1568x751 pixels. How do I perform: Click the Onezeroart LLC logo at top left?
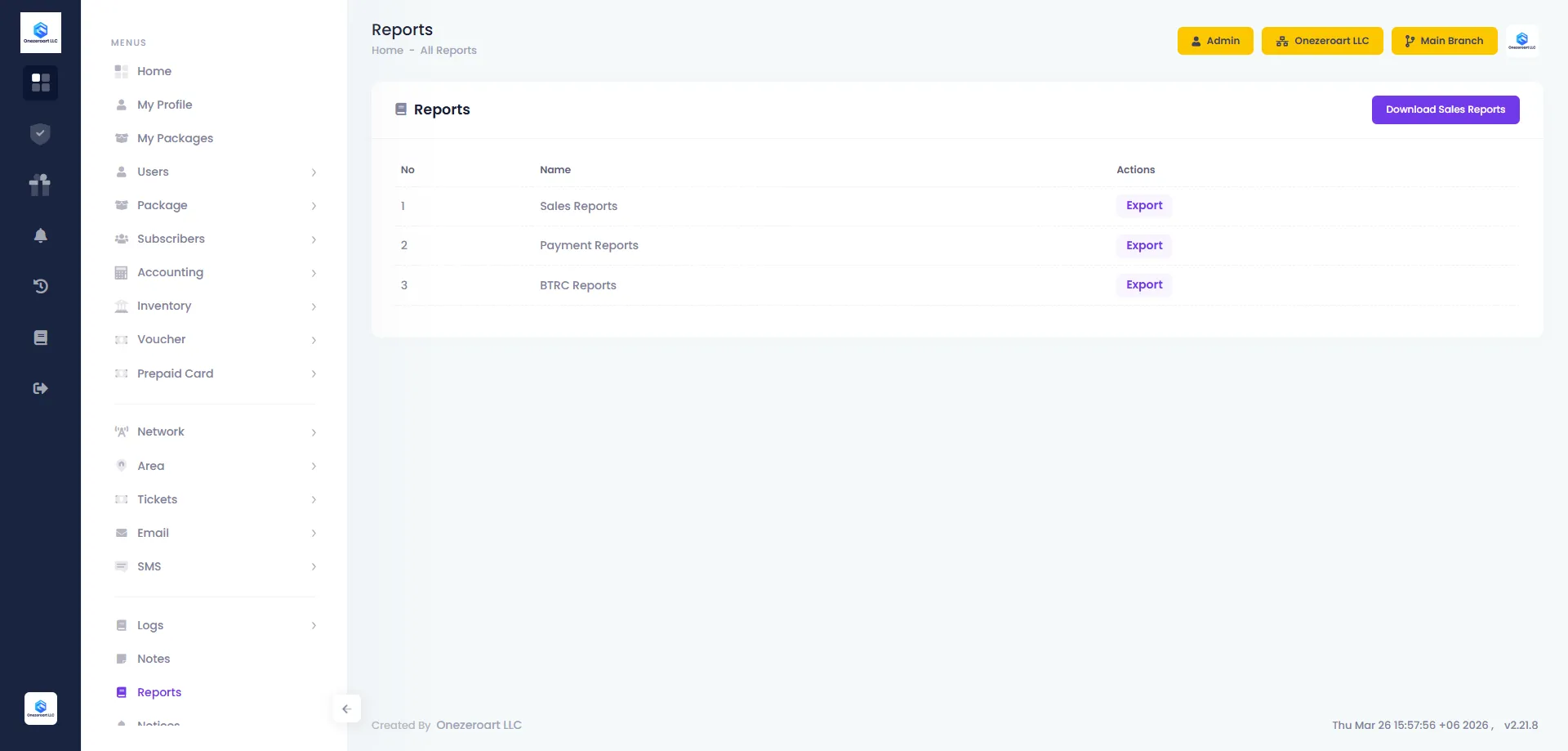(x=40, y=32)
